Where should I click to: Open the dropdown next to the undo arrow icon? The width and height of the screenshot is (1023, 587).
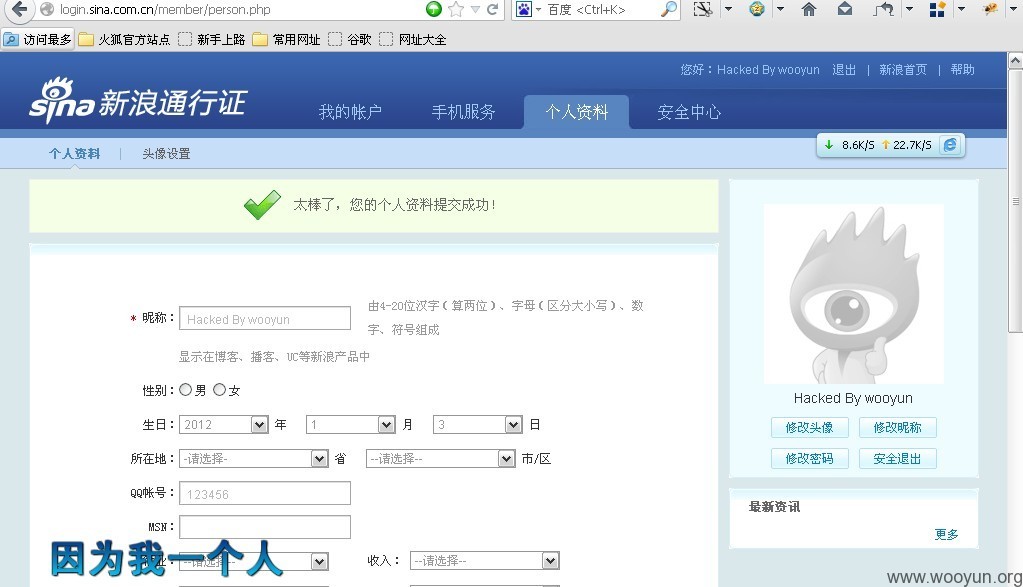tap(909, 9)
